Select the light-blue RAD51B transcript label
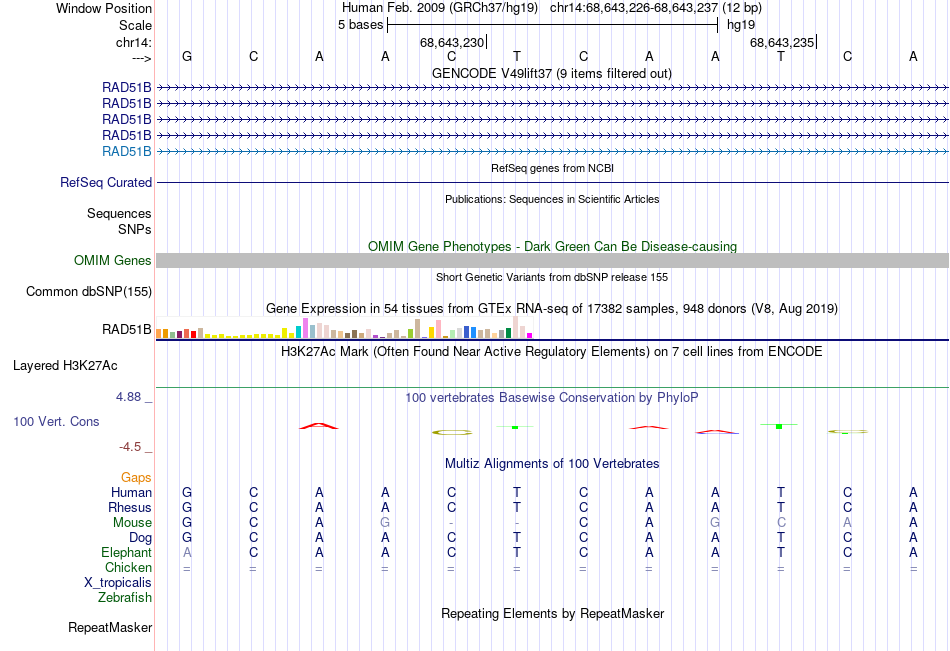950x651 pixels. tap(127, 152)
